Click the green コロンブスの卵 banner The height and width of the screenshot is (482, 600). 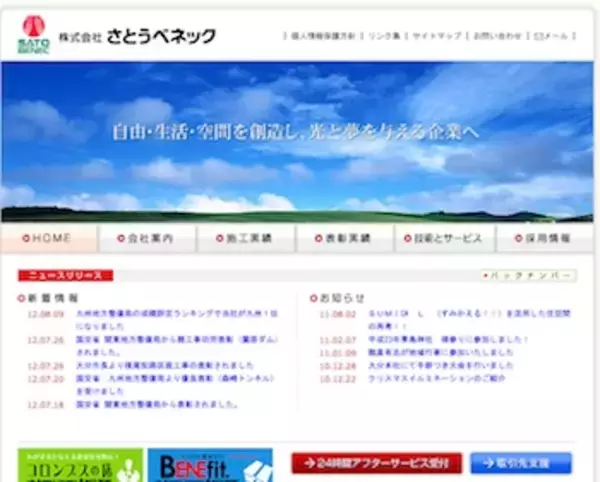click(x=80, y=465)
